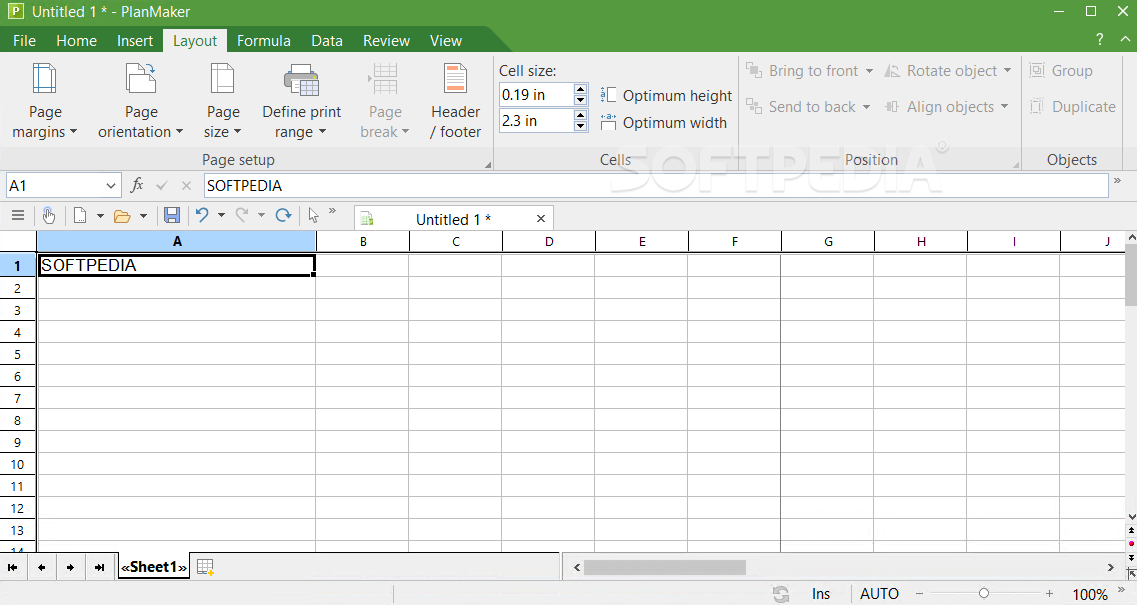
Task: Open Page size menu
Action: pyautogui.click(x=223, y=101)
